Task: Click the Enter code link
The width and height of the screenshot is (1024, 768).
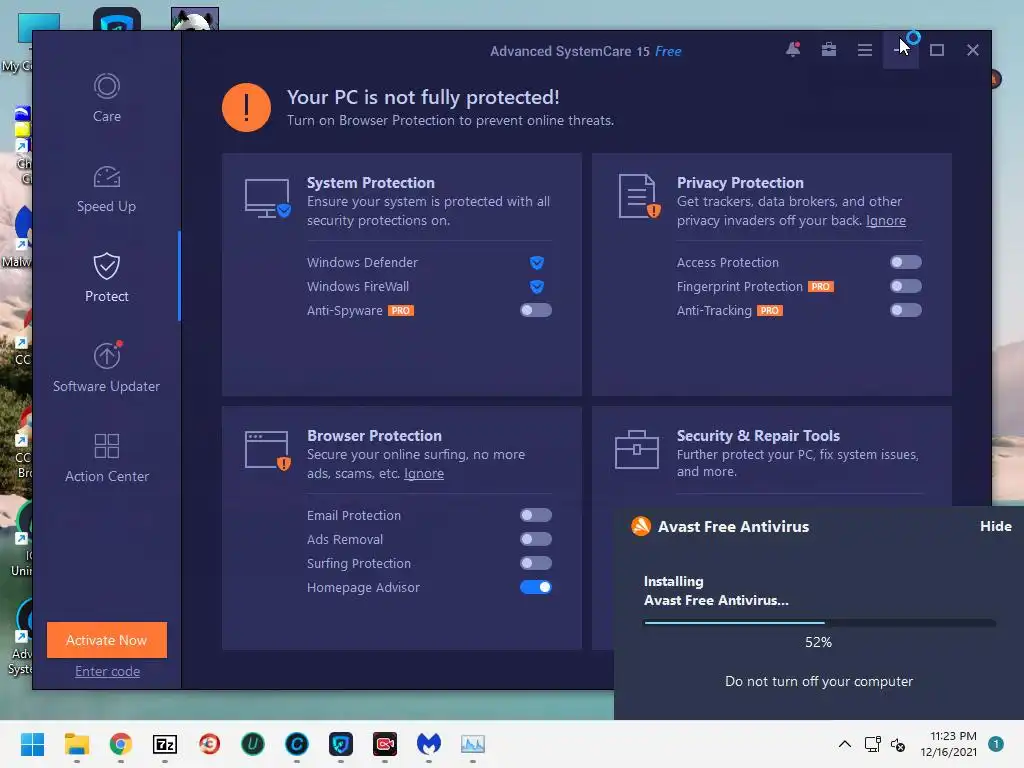Action: [x=107, y=671]
